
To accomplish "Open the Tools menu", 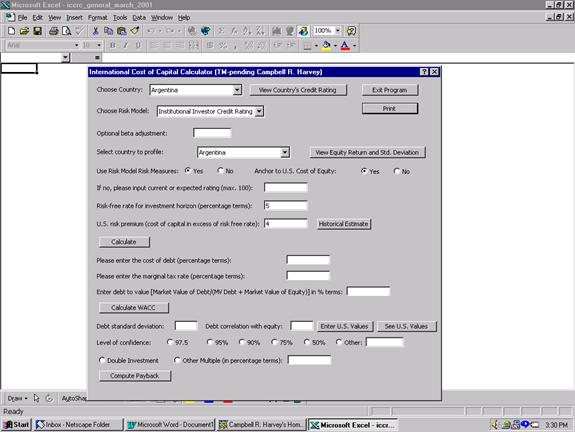I will click(120, 18).
